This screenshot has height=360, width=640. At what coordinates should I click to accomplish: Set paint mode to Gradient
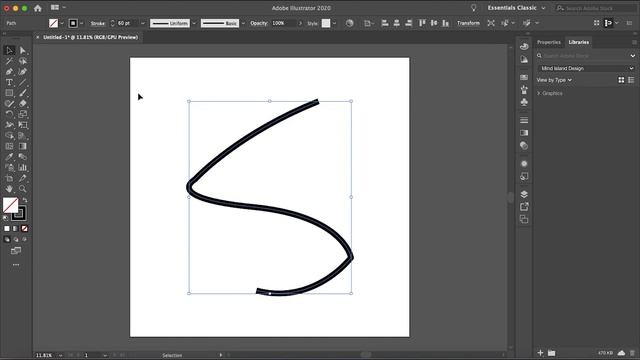(16, 229)
